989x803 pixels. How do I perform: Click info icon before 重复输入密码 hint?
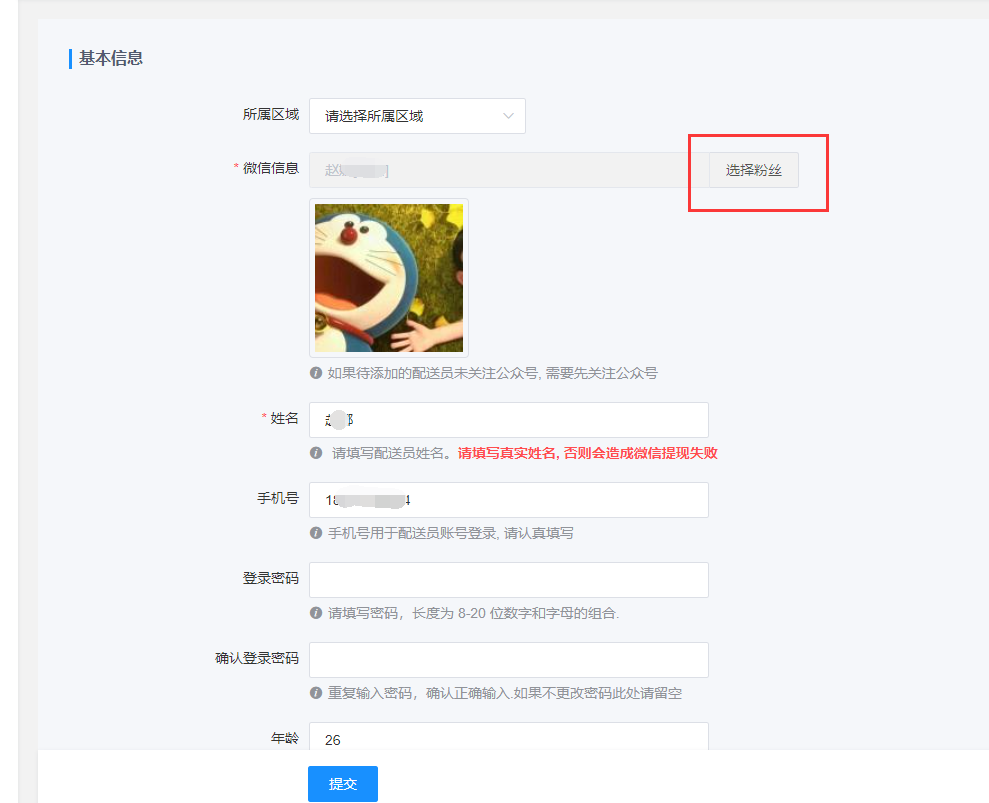click(x=316, y=693)
